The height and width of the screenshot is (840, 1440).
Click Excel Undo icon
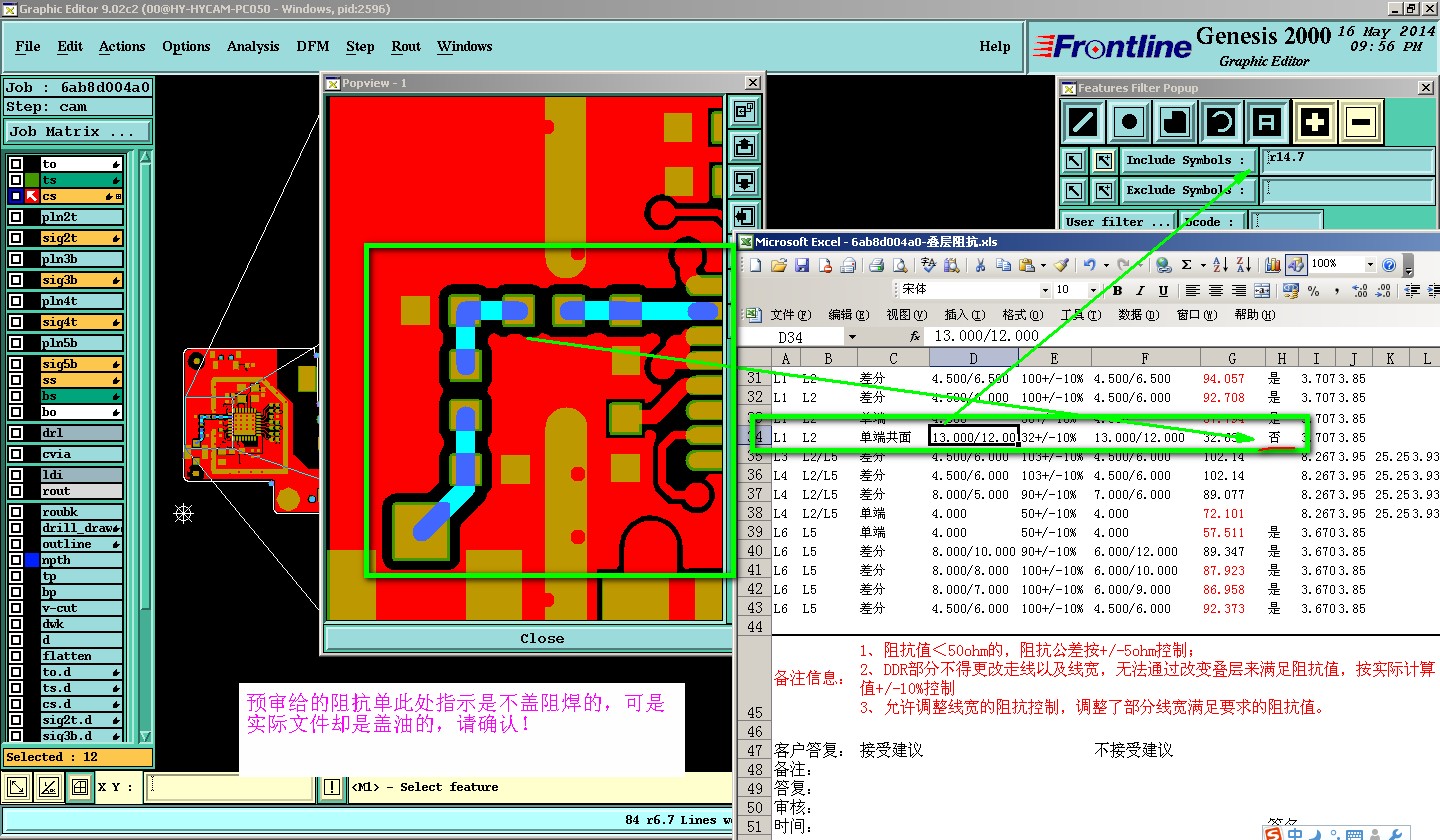tap(1089, 265)
